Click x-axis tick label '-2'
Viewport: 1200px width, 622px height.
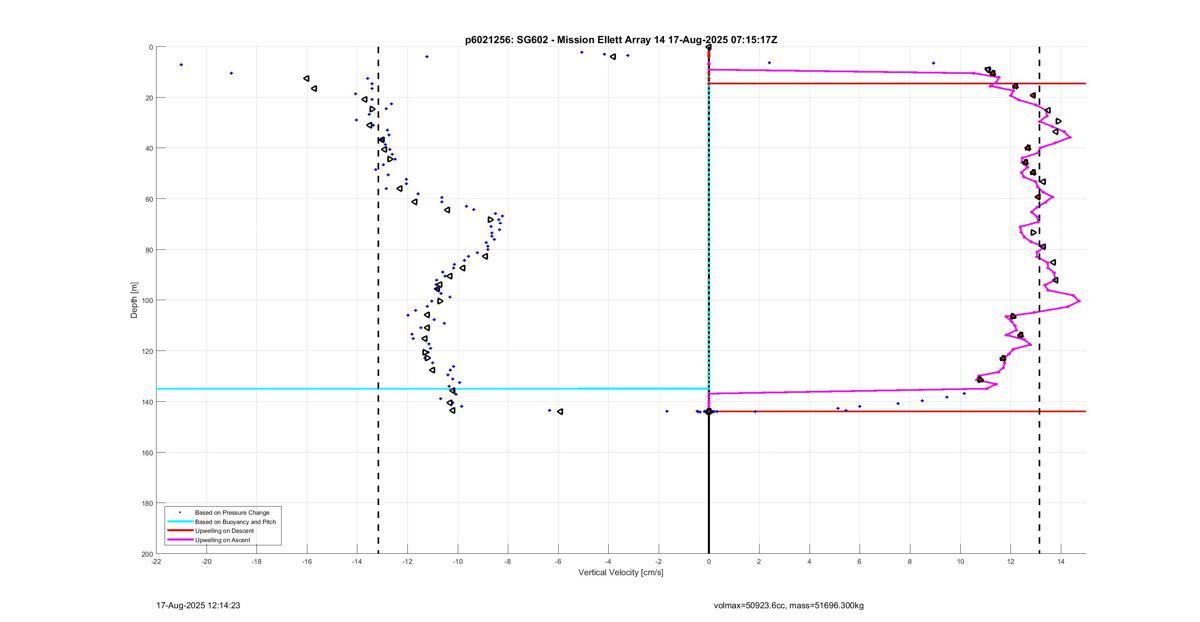(x=658, y=561)
